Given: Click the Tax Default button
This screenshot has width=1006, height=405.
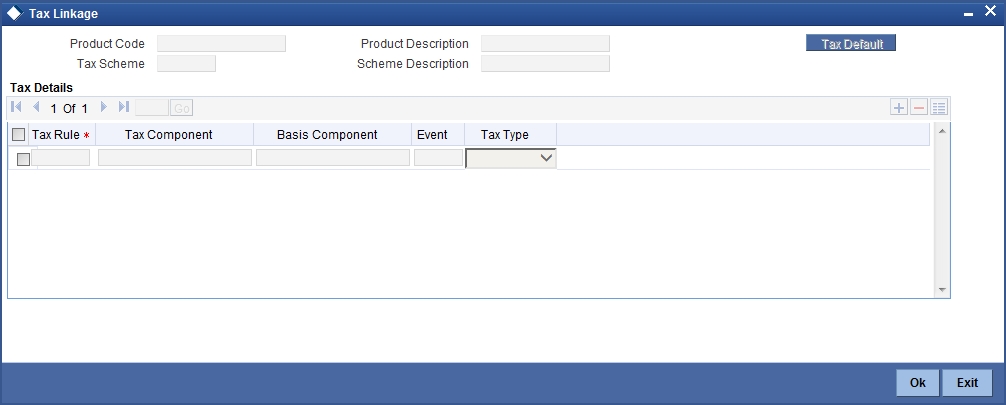Looking at the screenshot, I should click(x=851, y=44).
